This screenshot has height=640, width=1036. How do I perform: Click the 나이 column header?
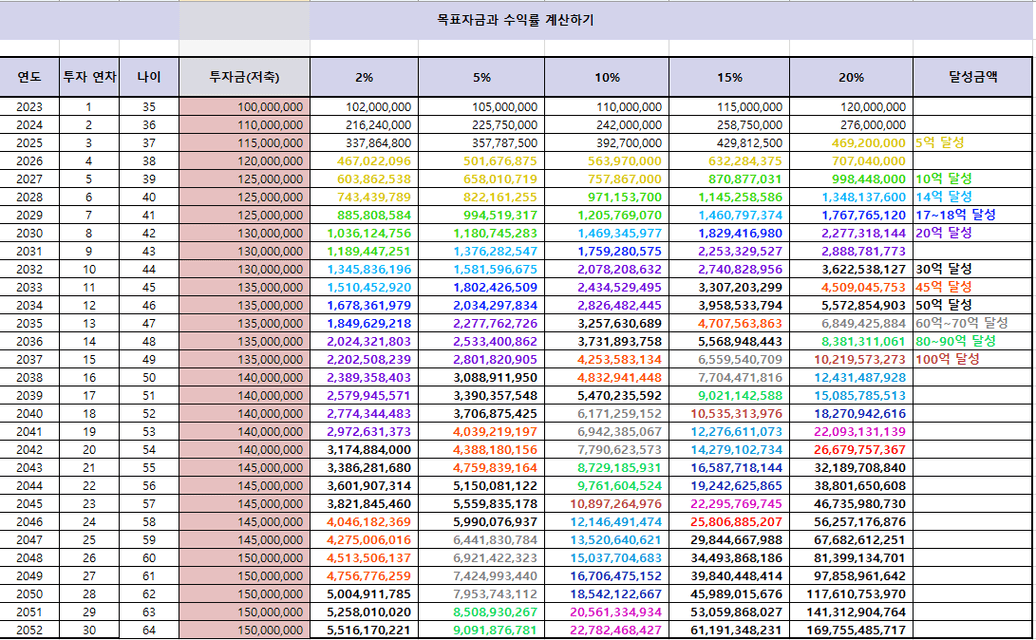149,77
